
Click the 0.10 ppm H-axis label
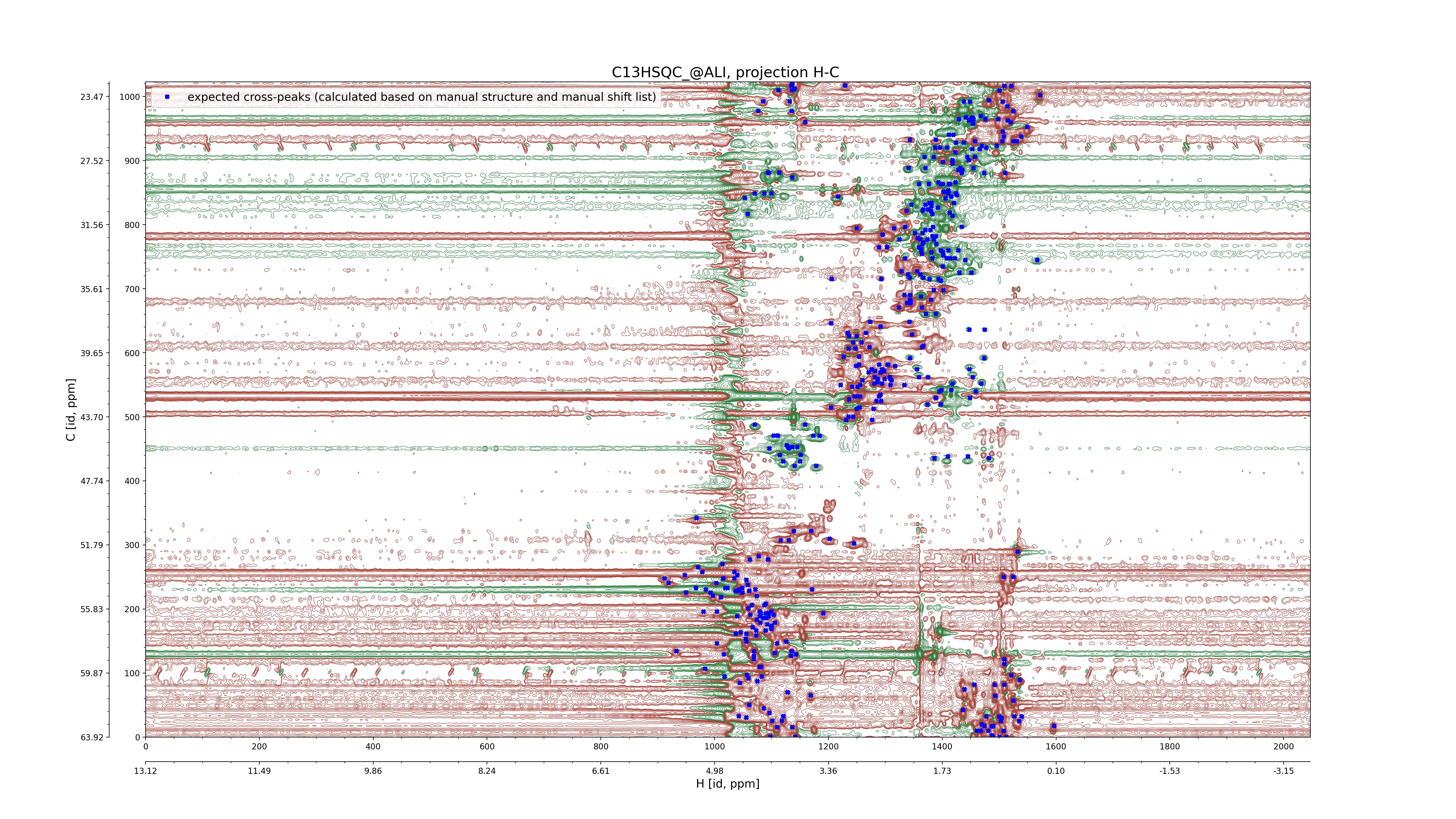pyautogui.click(x=1056, y=771)
